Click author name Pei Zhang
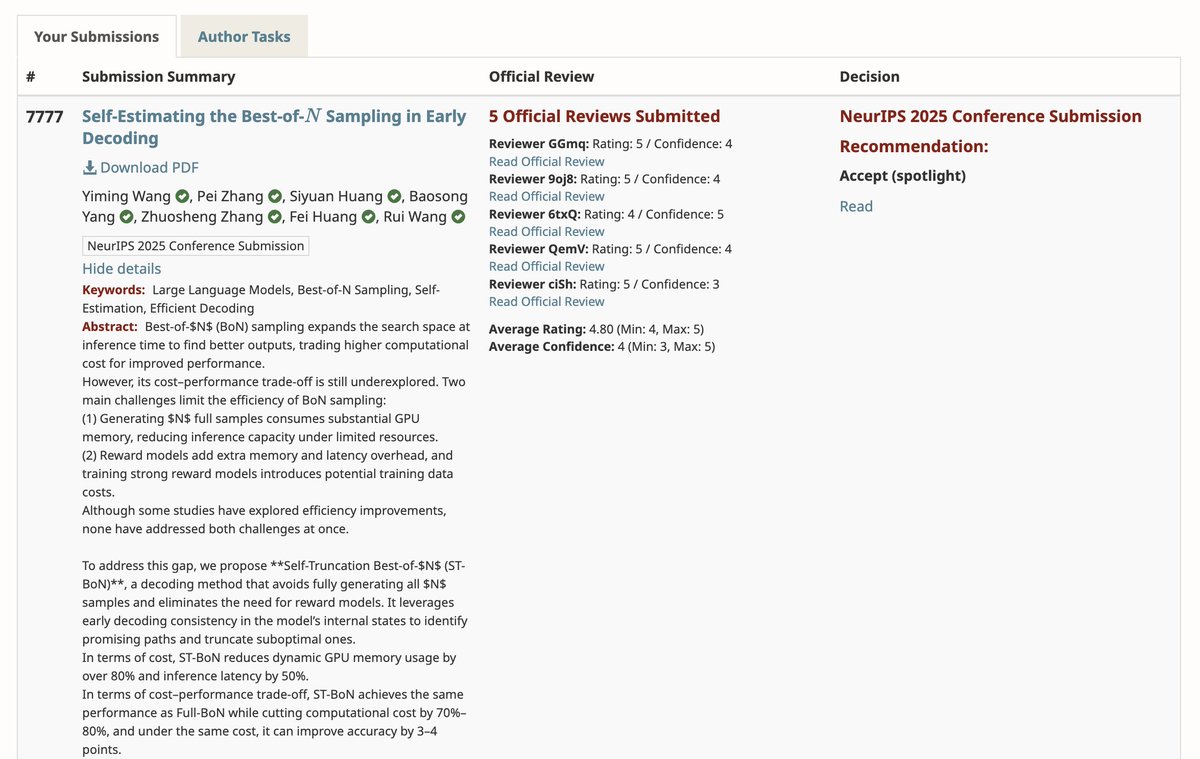Image resolution: width=1200 pixels, height=759 pixels. point(229,196)
